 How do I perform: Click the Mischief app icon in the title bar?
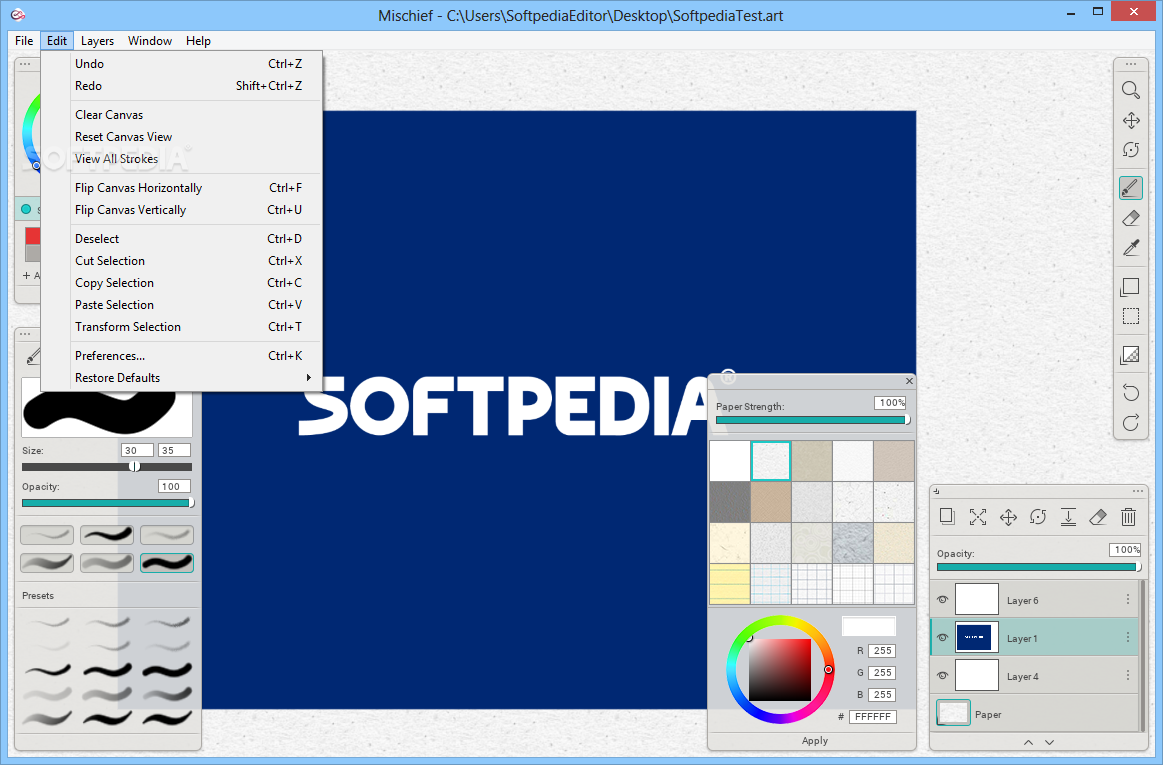pyautogui.click(x=18, y=15)
